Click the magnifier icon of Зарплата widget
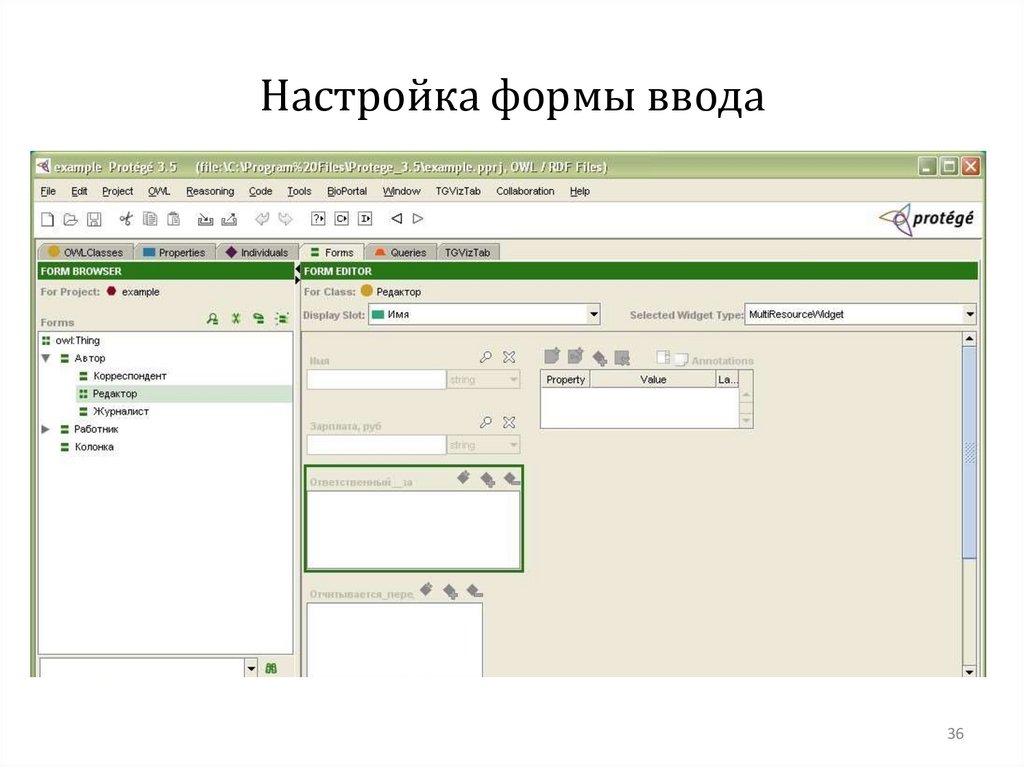The width and height of the screenshot is (1024, 767). point(485,423)
